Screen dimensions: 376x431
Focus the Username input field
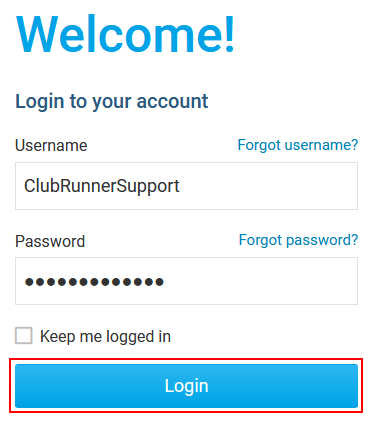(186, 186)
